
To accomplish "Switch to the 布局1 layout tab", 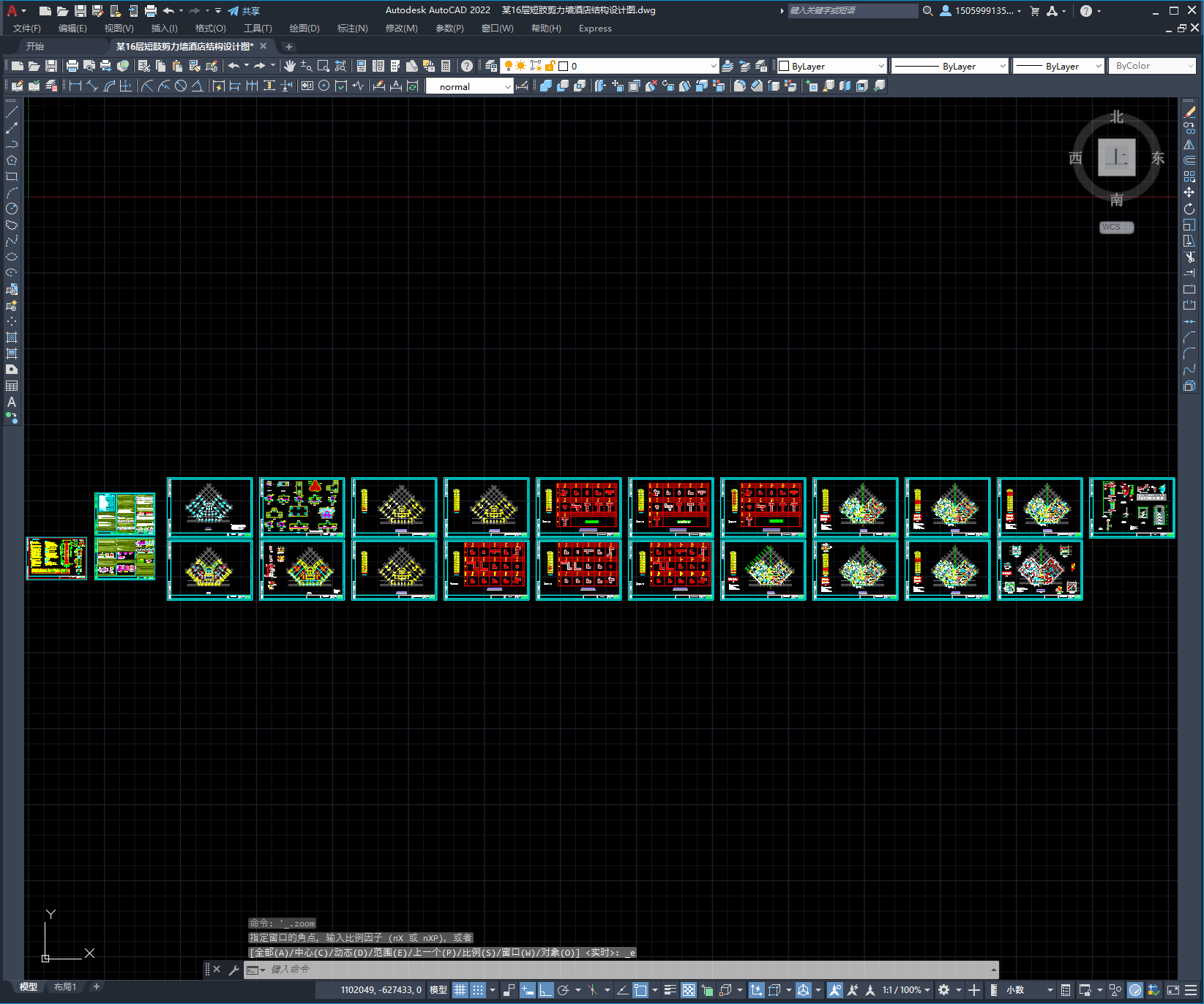I will (x=65, y=986).
